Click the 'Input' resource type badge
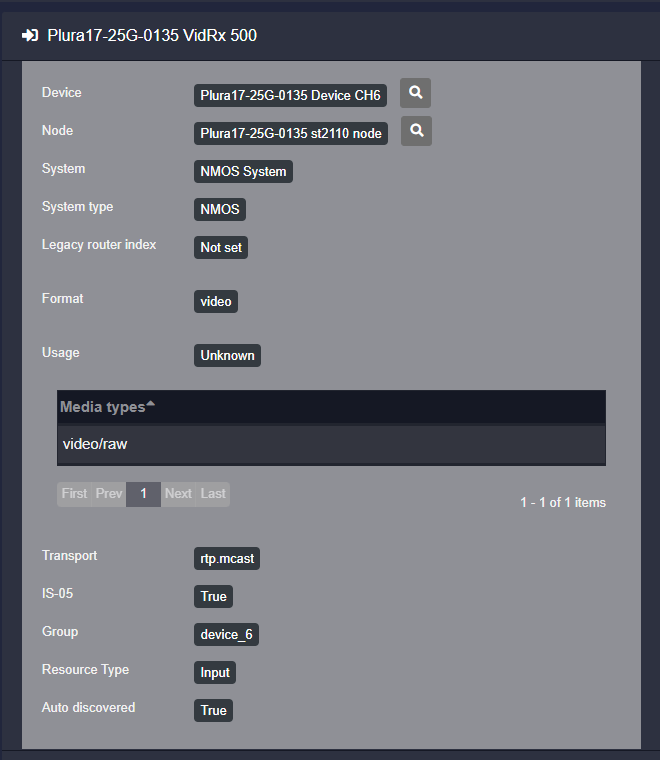 click(215, 673)
